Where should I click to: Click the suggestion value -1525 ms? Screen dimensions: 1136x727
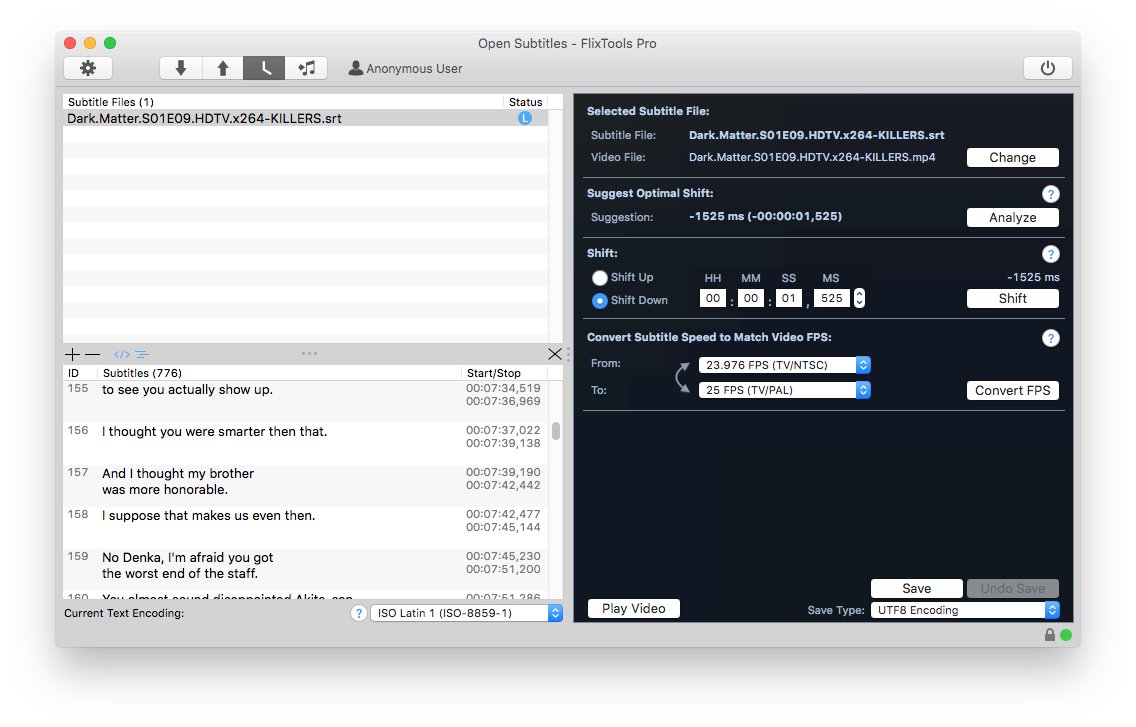pos(765,216)
